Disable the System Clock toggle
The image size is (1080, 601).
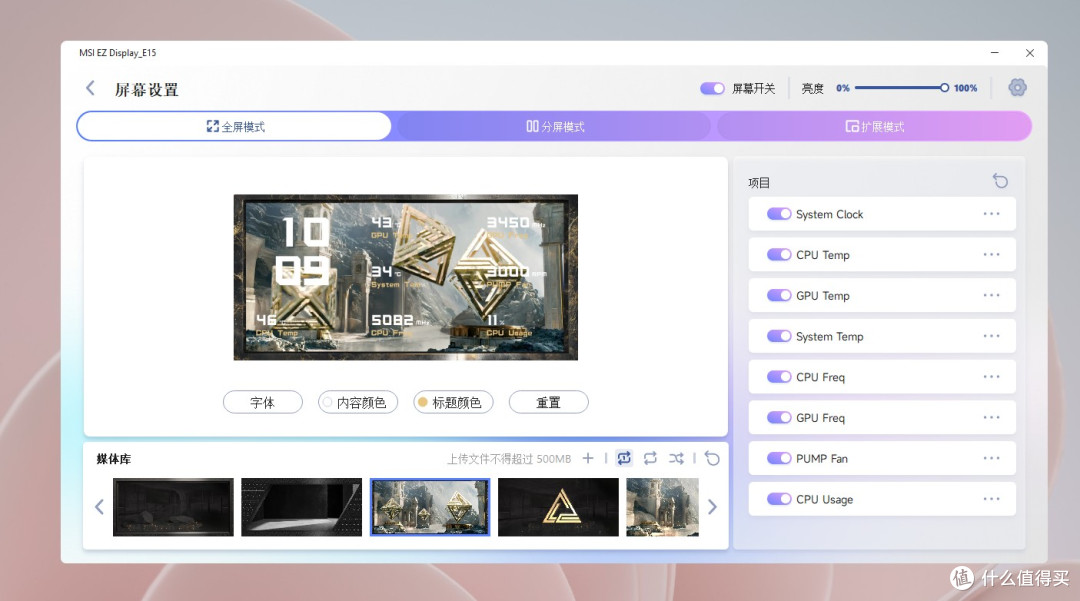pyautogui.click(x=779, y=214)
